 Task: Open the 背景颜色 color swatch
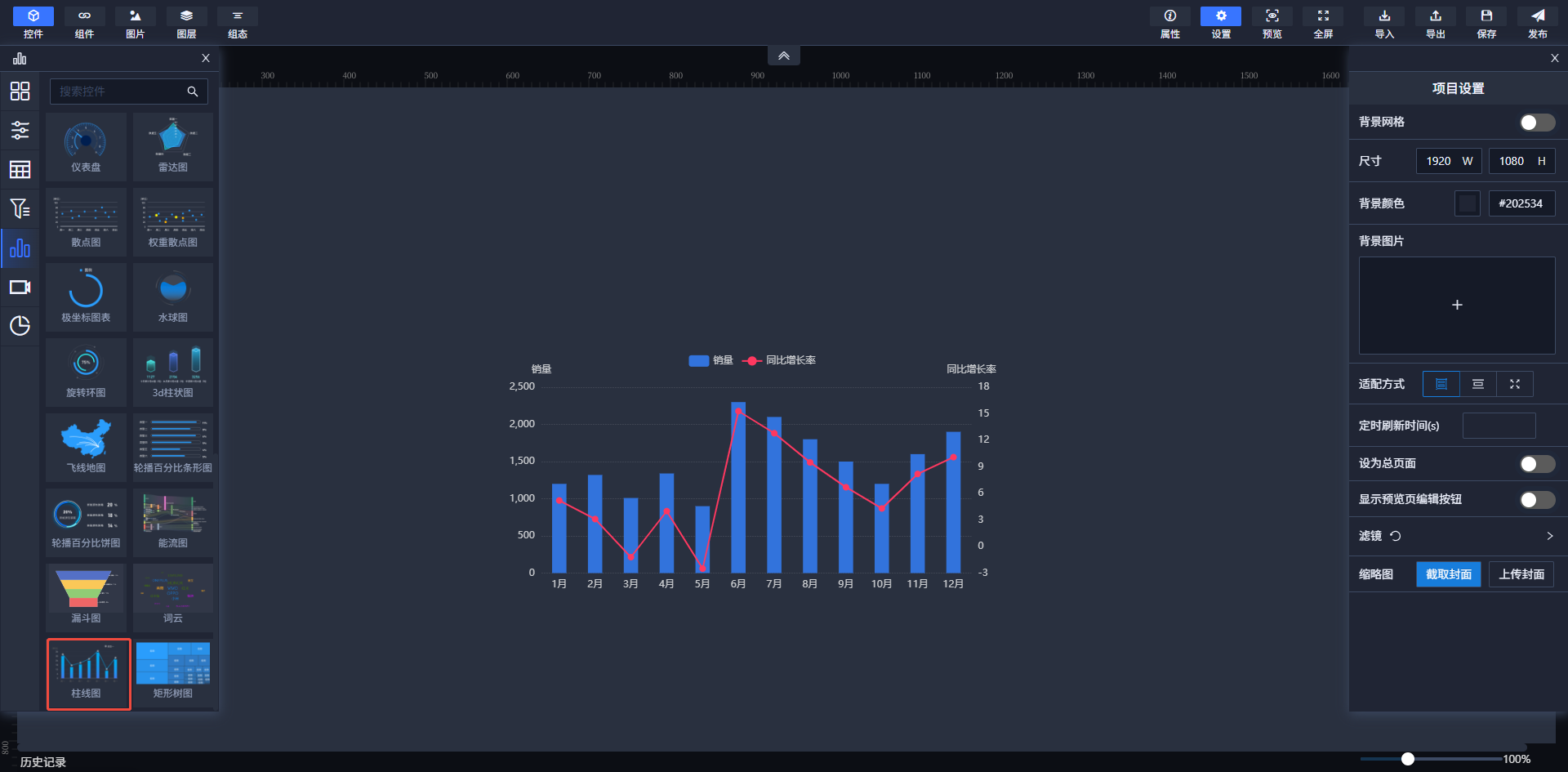coord(1467,203)
